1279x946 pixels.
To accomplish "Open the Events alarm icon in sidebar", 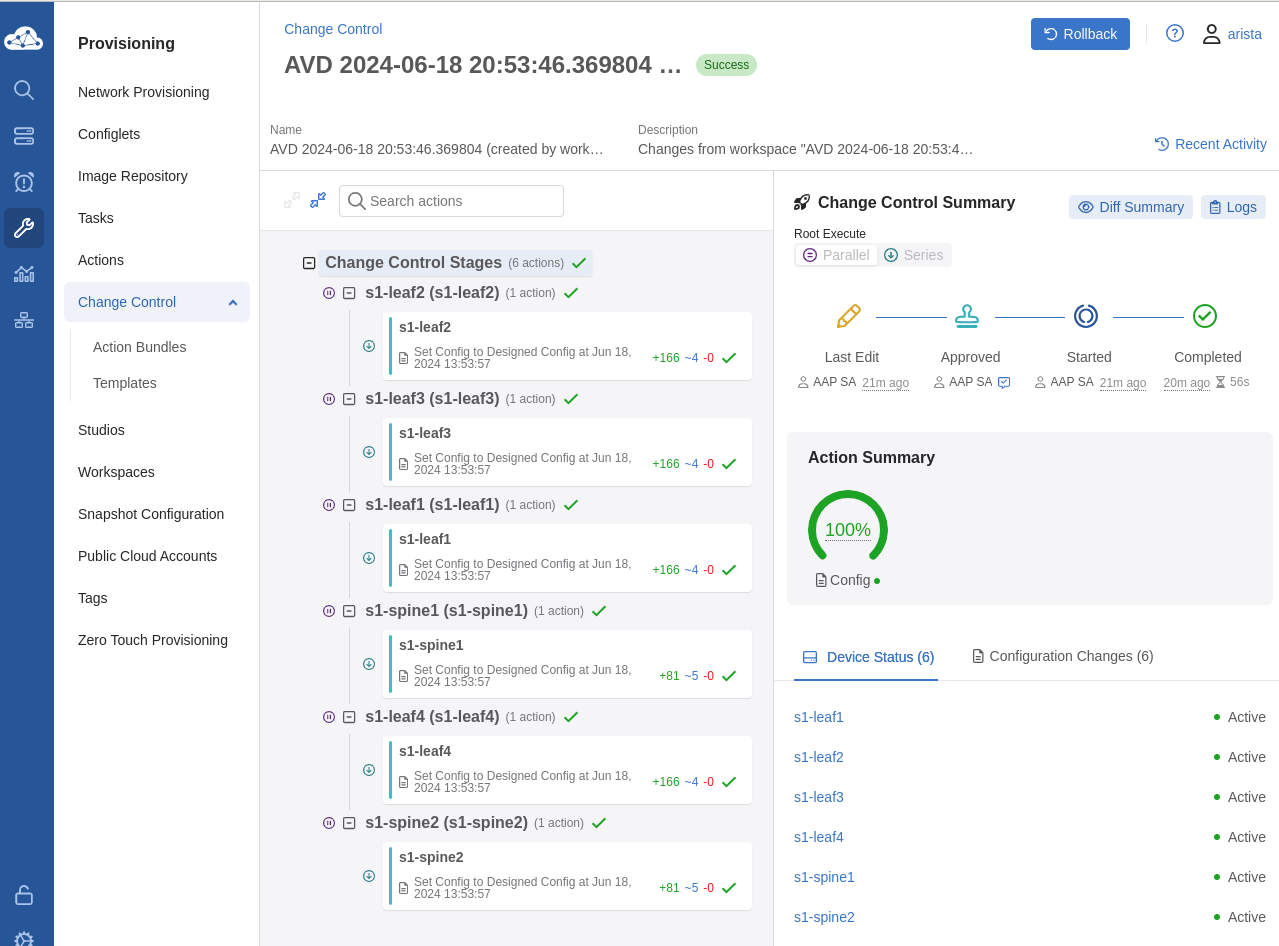I will 24,182.
